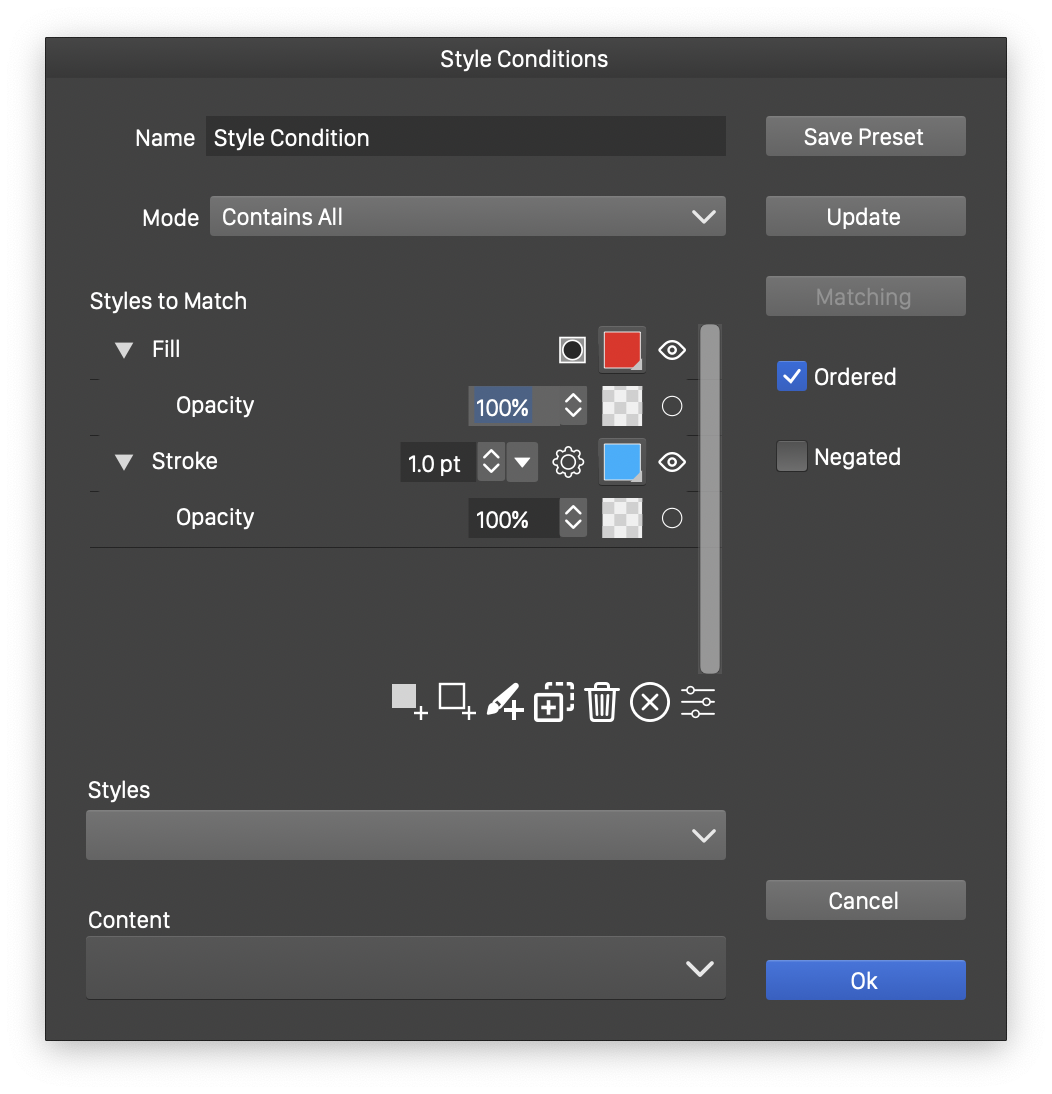
Task: Open stroke settings gear icon
Action: coord(568,463)
